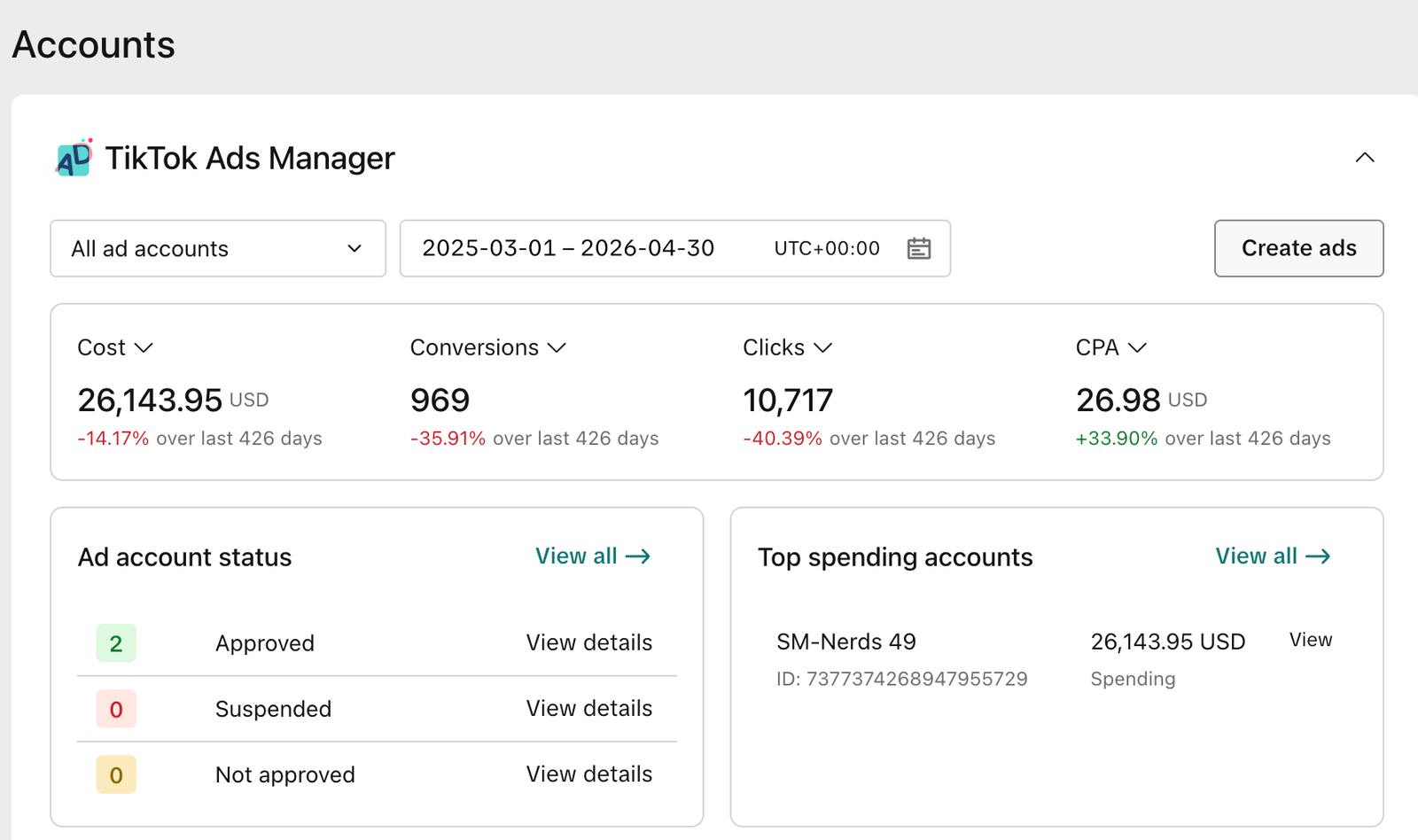Screen dimensions: 1418x840
Task: Click the Ad account status heading
Action: click(x=184, y=557)
